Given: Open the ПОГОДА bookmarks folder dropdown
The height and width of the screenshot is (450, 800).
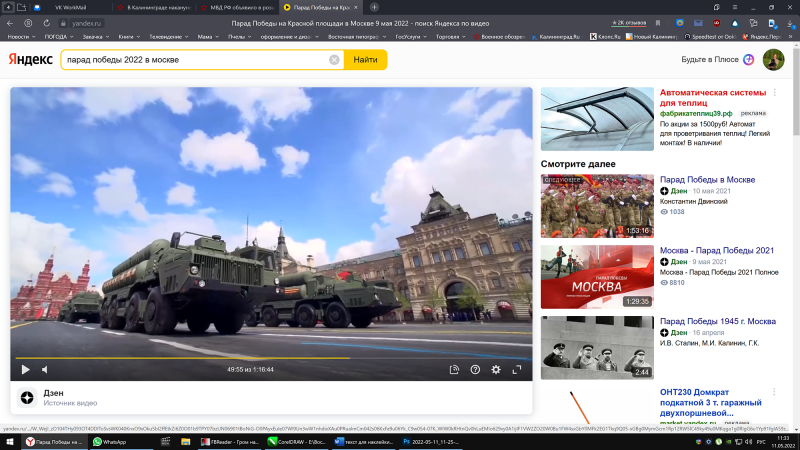Looking at the screenshot, I should point(58,36).
